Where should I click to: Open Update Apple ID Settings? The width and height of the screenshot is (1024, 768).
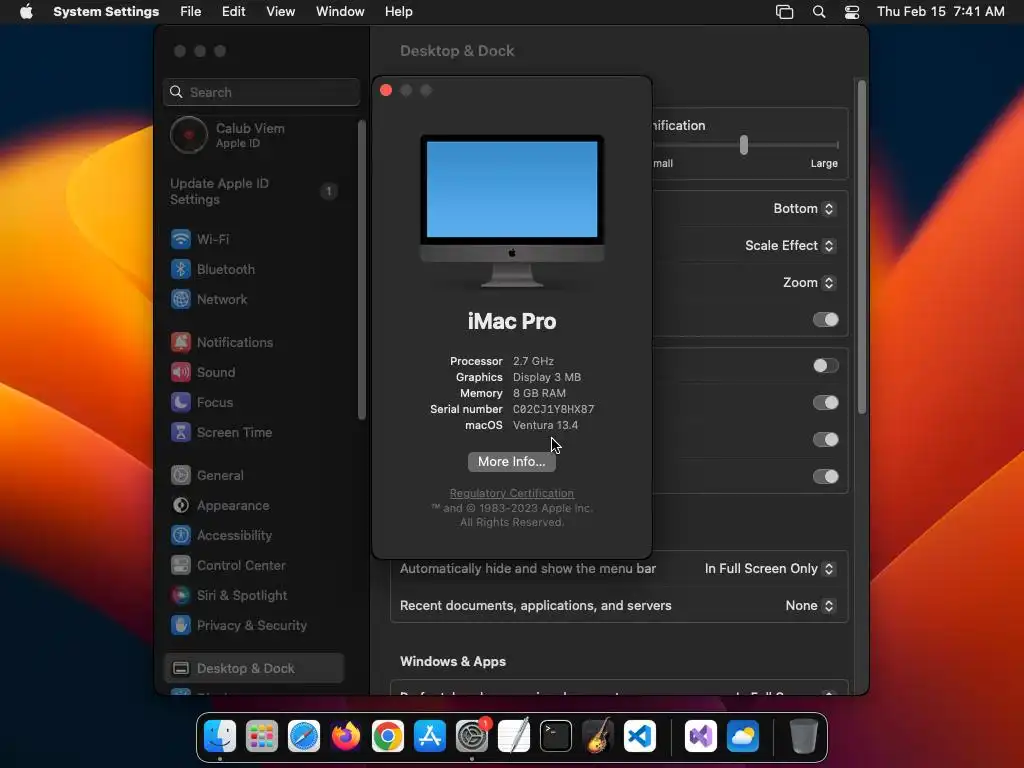click(x=255, y=191)
